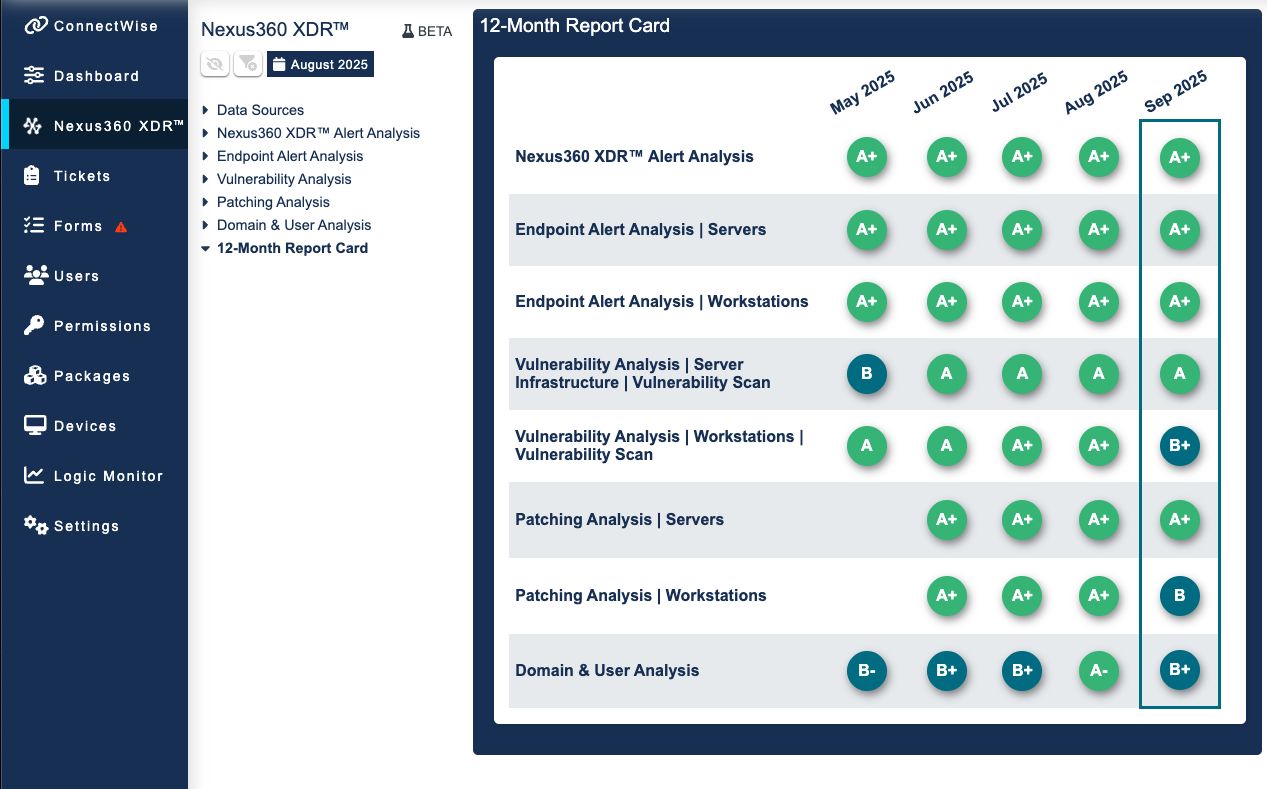
Task: Click A+ grade for Patching Servers Jun 2025
Action: (947, 519)
